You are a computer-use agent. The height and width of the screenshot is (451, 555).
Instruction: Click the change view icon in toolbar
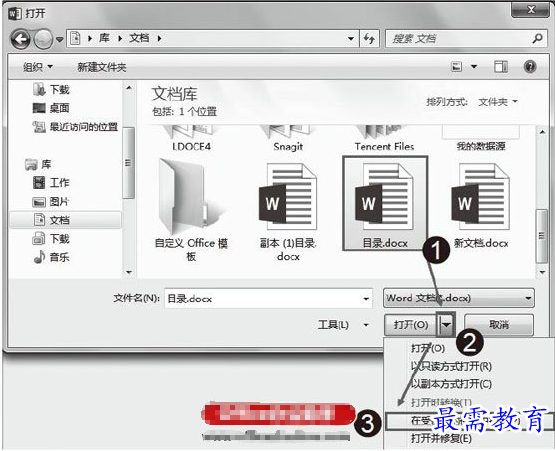pos(457,67)
